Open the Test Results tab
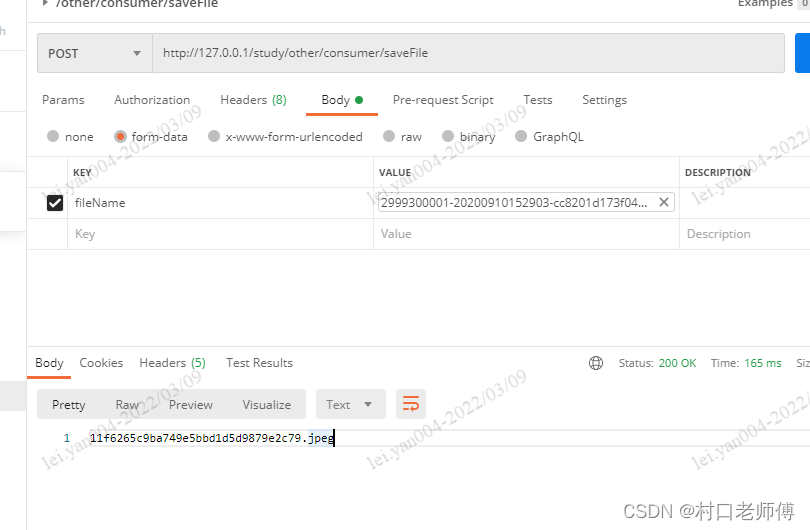Viewport: 810px width, 530px height. click(x=259, y=363)
